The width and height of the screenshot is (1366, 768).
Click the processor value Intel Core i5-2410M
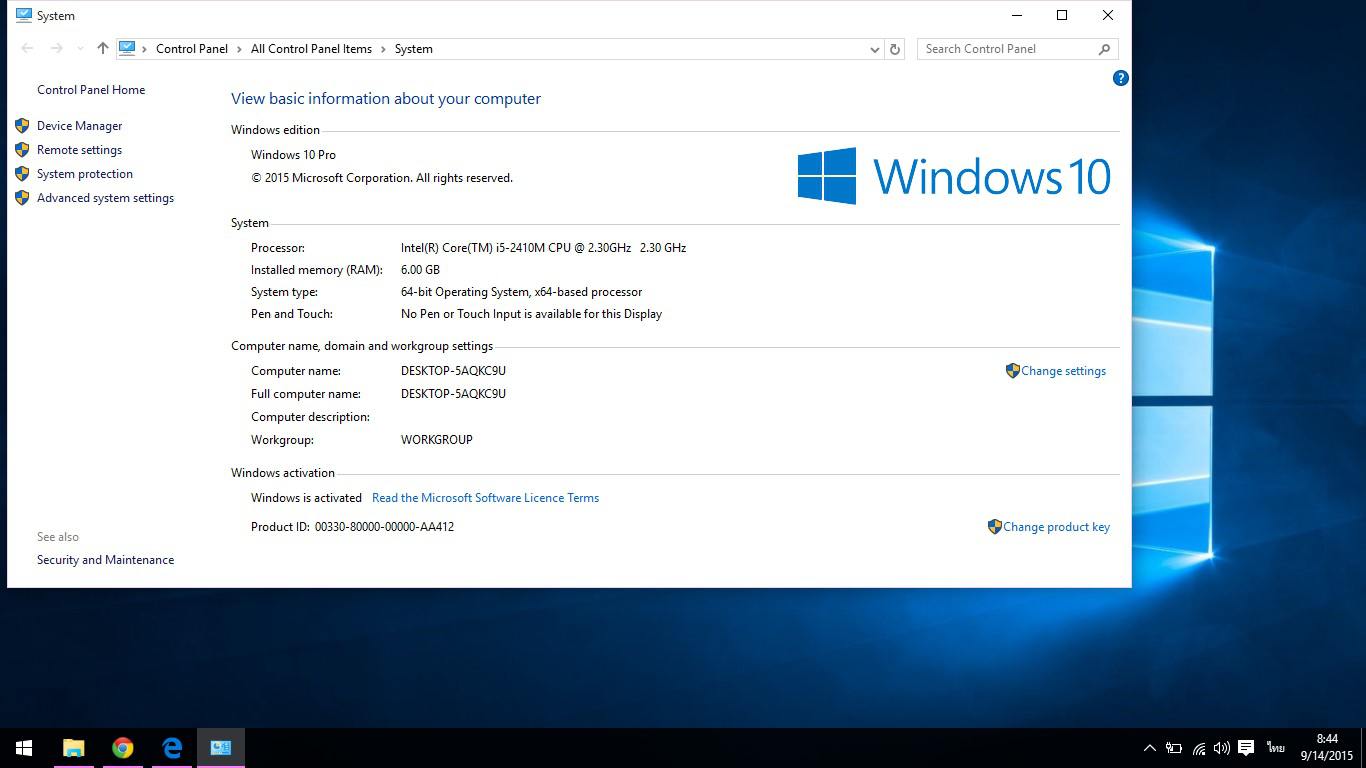[543, 248]
